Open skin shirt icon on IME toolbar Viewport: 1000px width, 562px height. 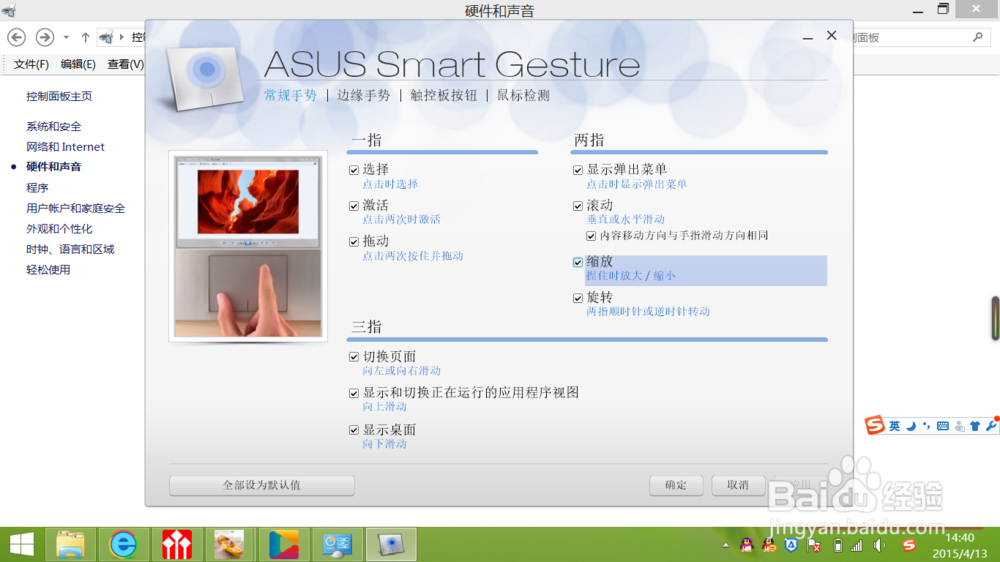click(x=974, y=426)
